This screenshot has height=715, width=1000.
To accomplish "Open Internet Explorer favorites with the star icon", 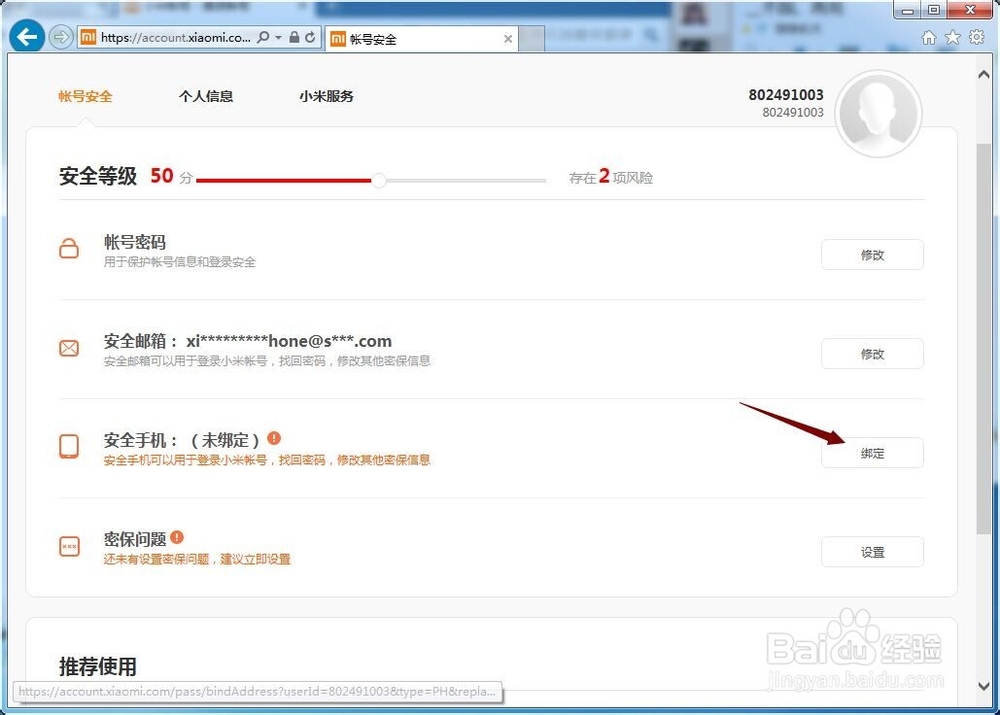I will 952,37.
